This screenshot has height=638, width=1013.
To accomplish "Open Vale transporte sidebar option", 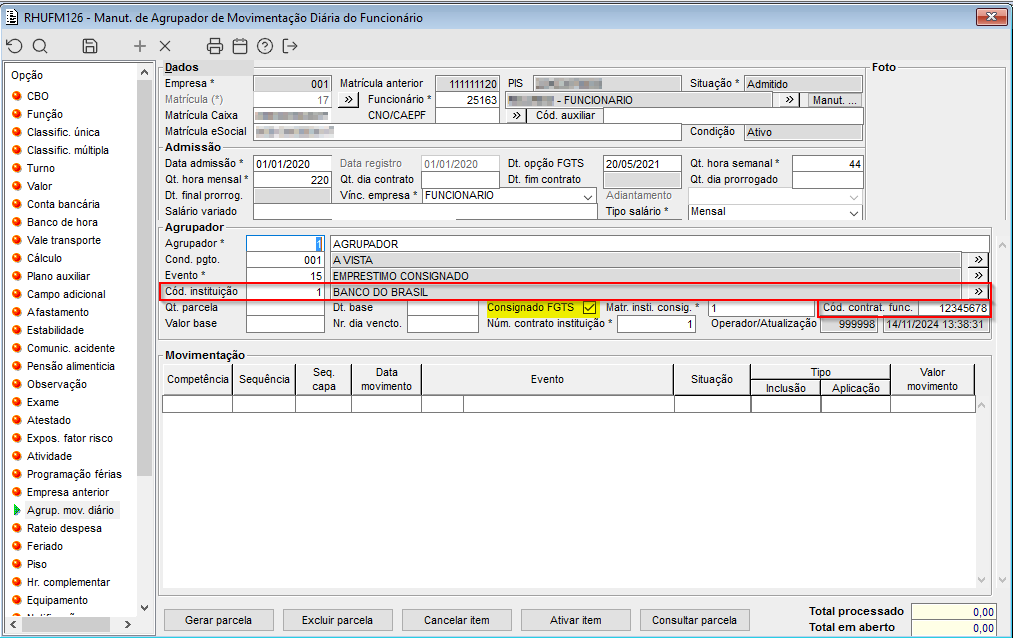I will coord(64,240).
